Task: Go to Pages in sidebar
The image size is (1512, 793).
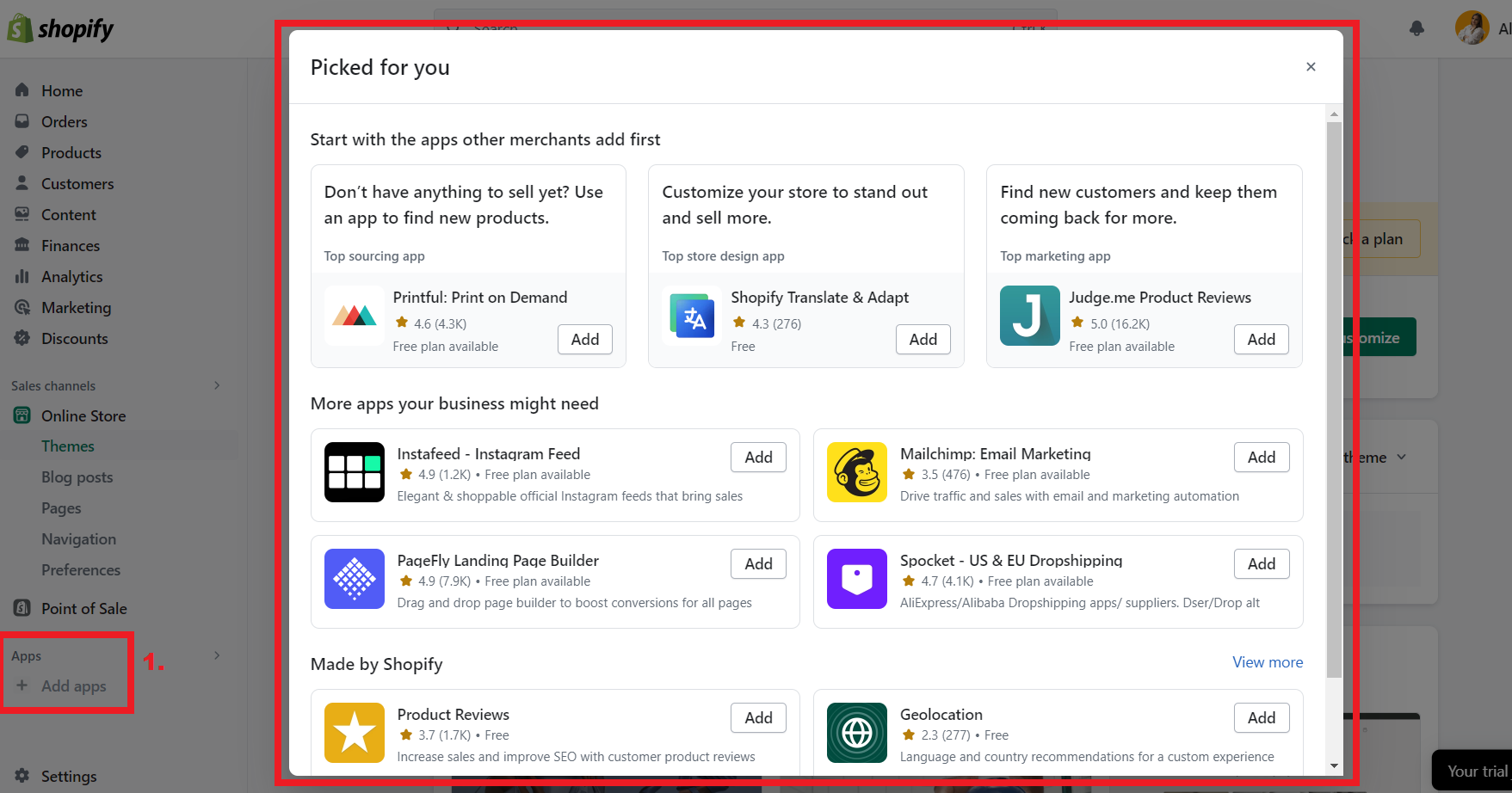Action: pos(61,508)
